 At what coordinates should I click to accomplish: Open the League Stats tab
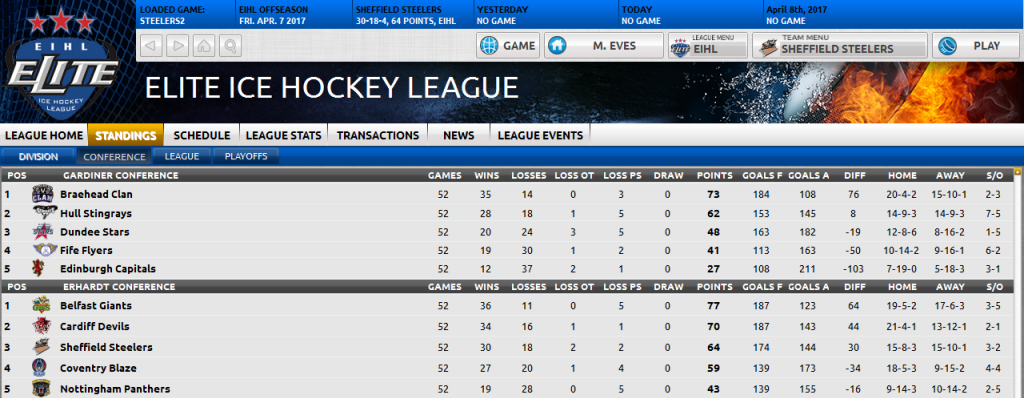click(x=283, y=135)
